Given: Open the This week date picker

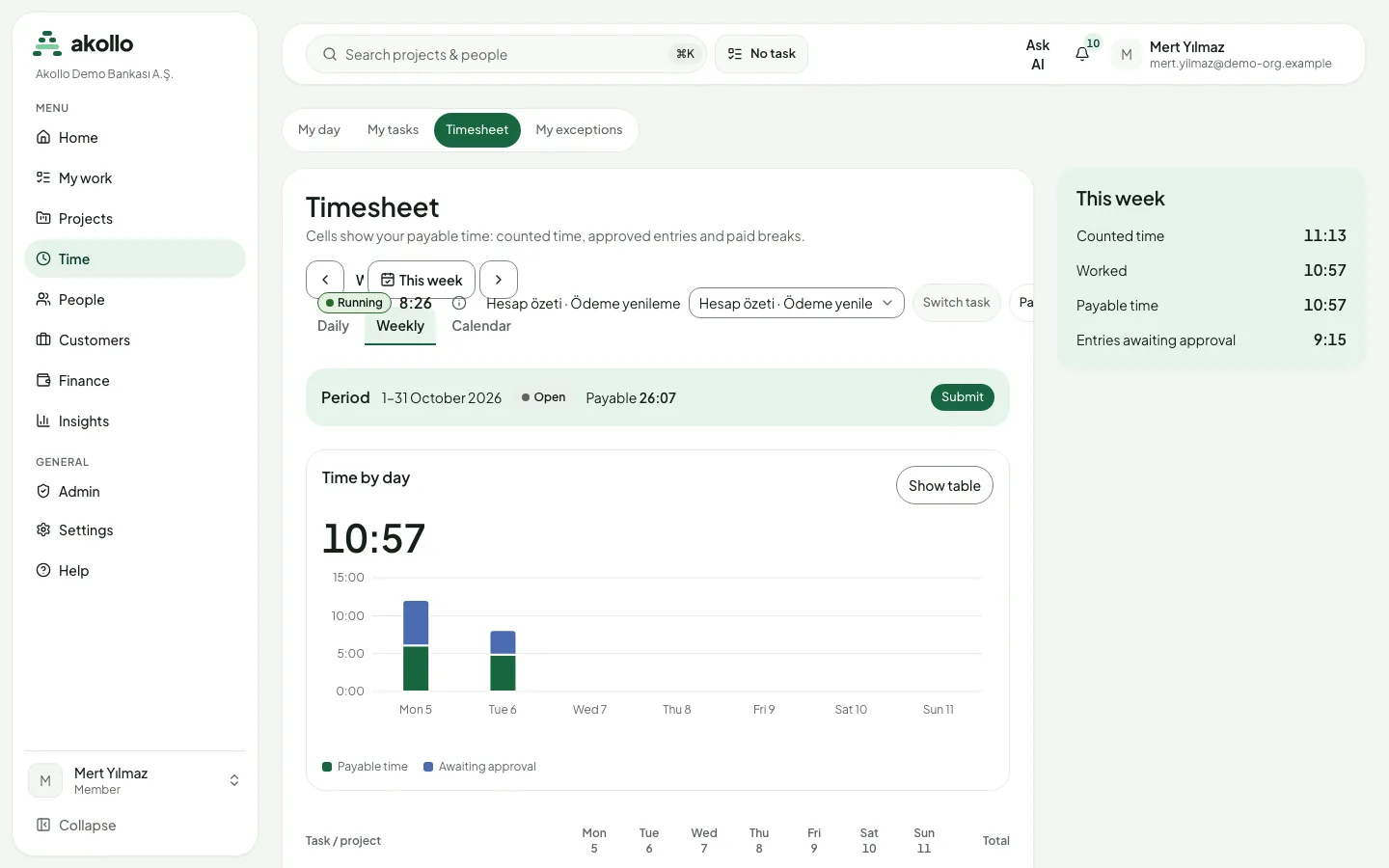Looking at the screenshot, I should pos(422,280).
